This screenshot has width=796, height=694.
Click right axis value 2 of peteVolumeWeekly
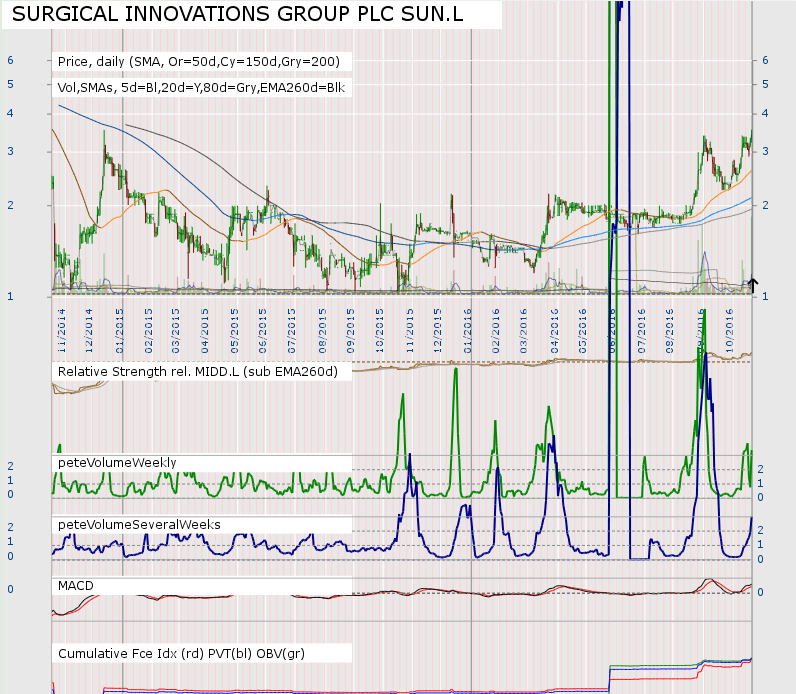coord(760,469)
